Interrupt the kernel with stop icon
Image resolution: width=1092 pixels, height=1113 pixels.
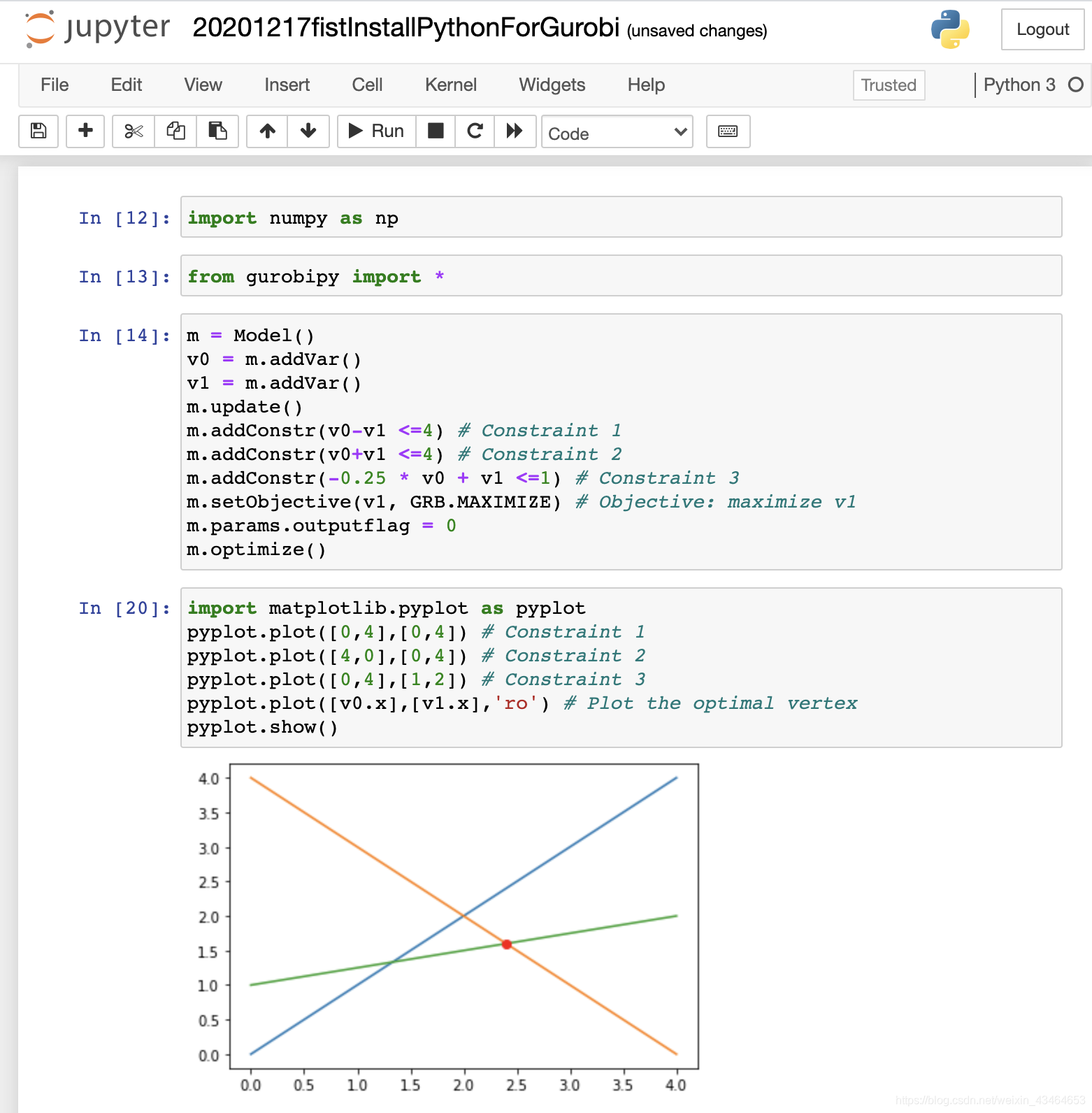[x=436, y=131]
